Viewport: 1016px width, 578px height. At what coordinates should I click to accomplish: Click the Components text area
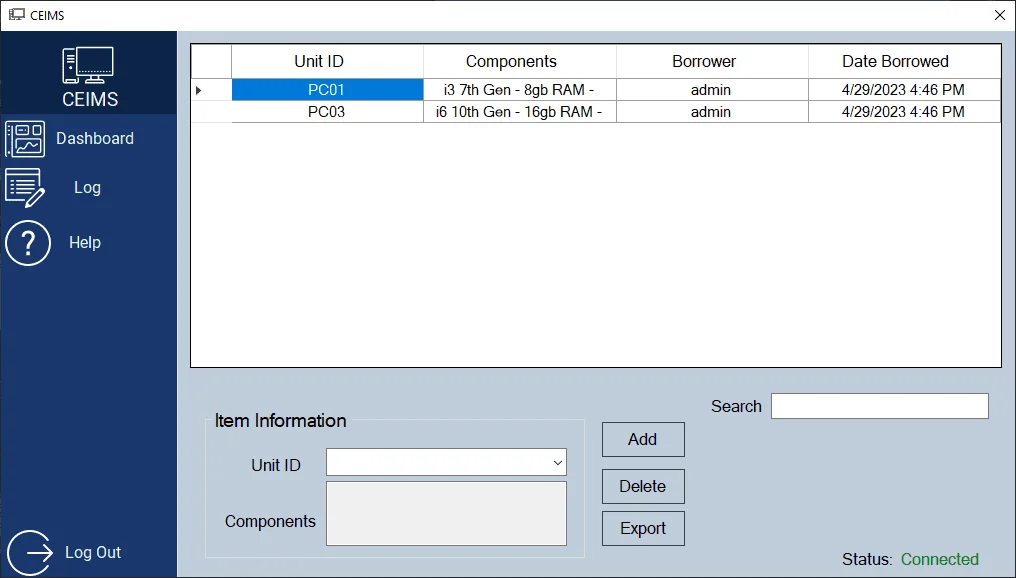pyautogui.click(x=446, y=513)
